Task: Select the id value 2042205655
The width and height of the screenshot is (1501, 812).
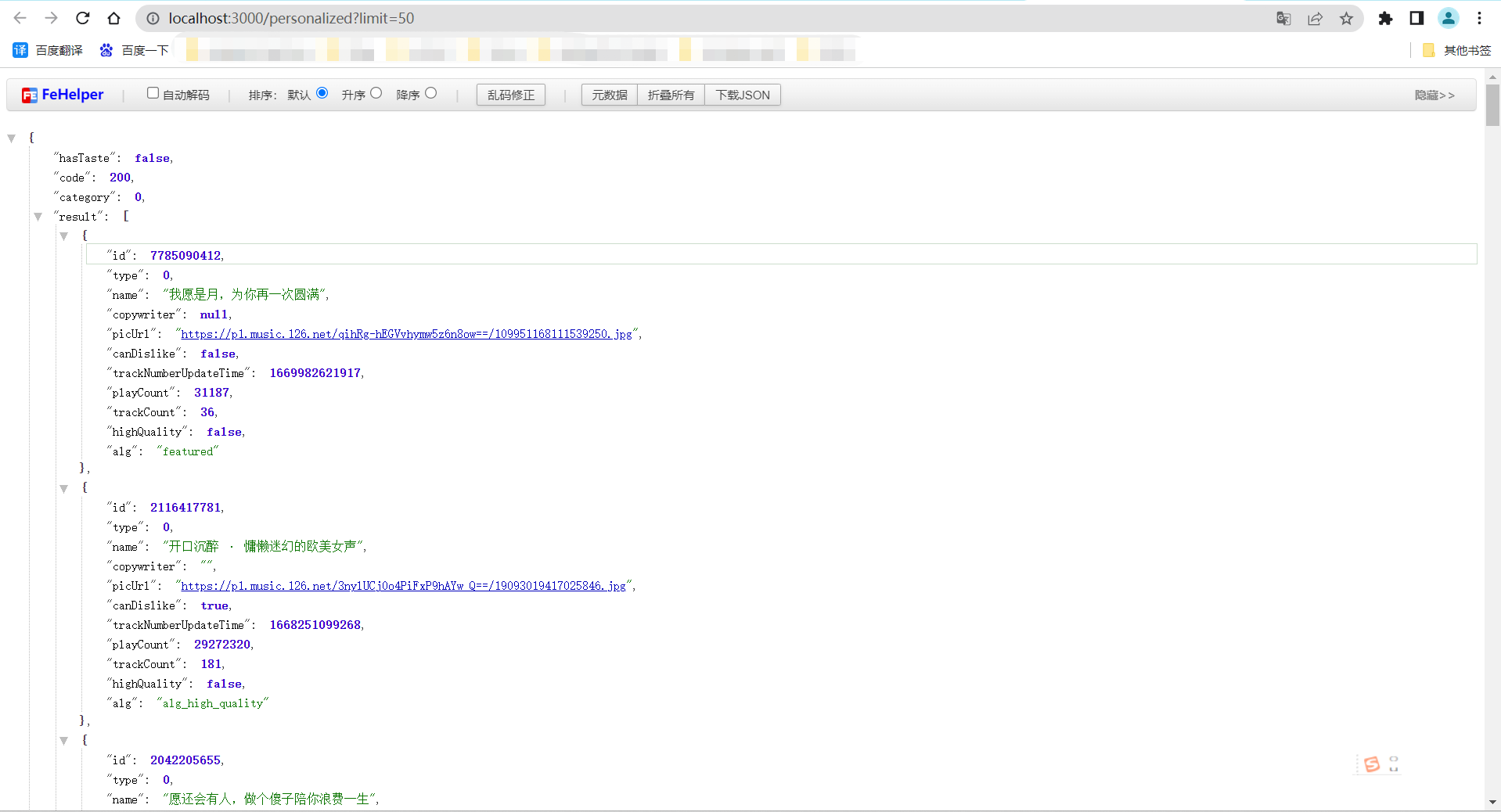Action: click(x=185, y=760)
